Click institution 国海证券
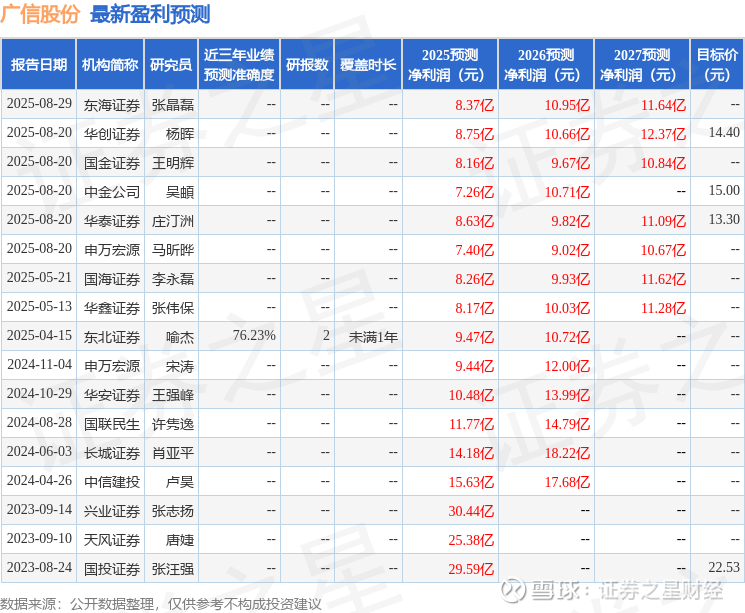 (112, 279)
